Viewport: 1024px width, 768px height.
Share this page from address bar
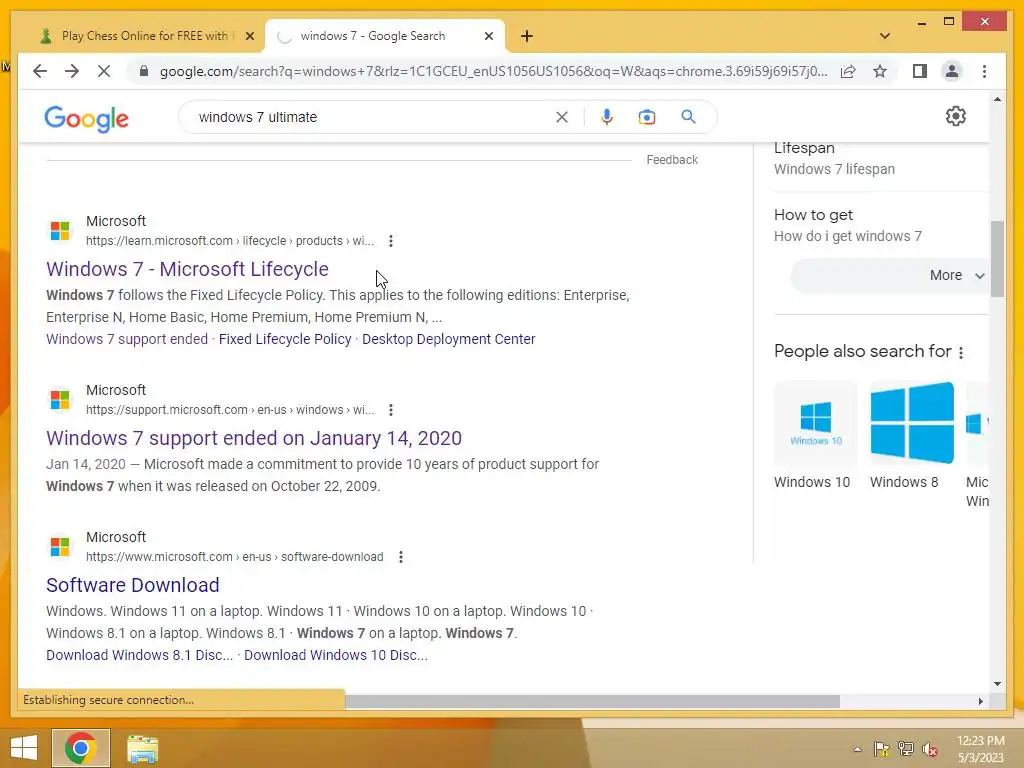click(x=848, y=71)
